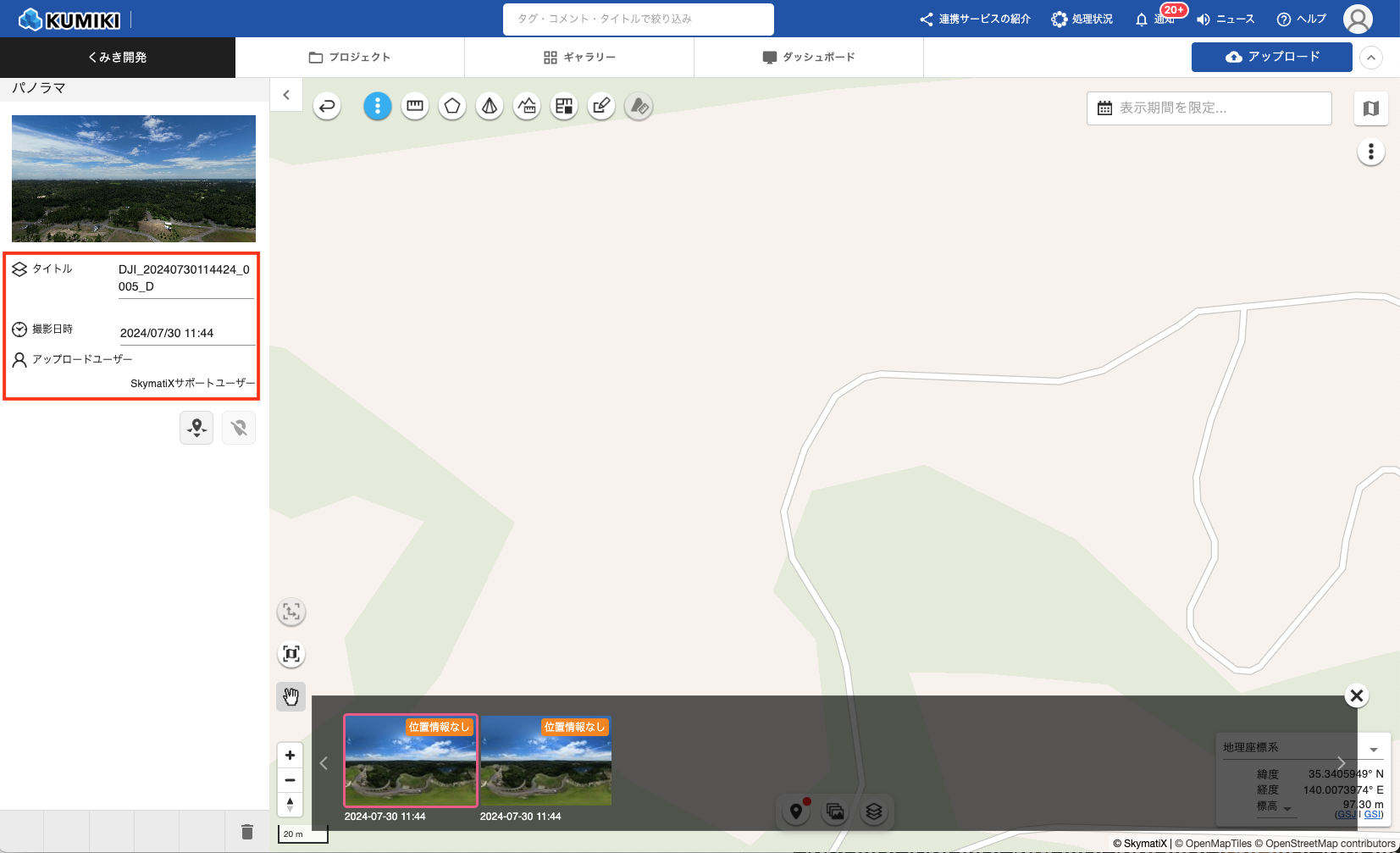
Task: Select the ruler distance measurement tool
Action: point(415,106)
